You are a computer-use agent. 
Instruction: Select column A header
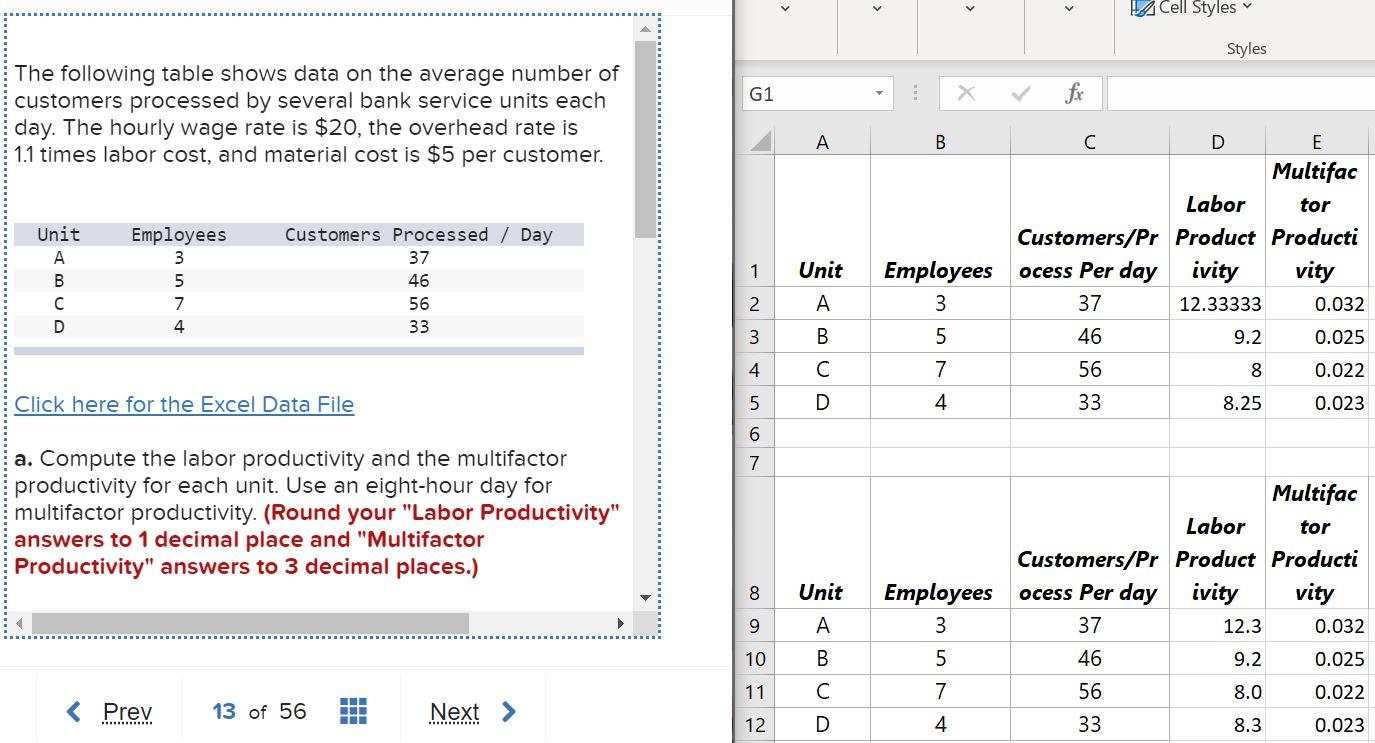point(822,142)
